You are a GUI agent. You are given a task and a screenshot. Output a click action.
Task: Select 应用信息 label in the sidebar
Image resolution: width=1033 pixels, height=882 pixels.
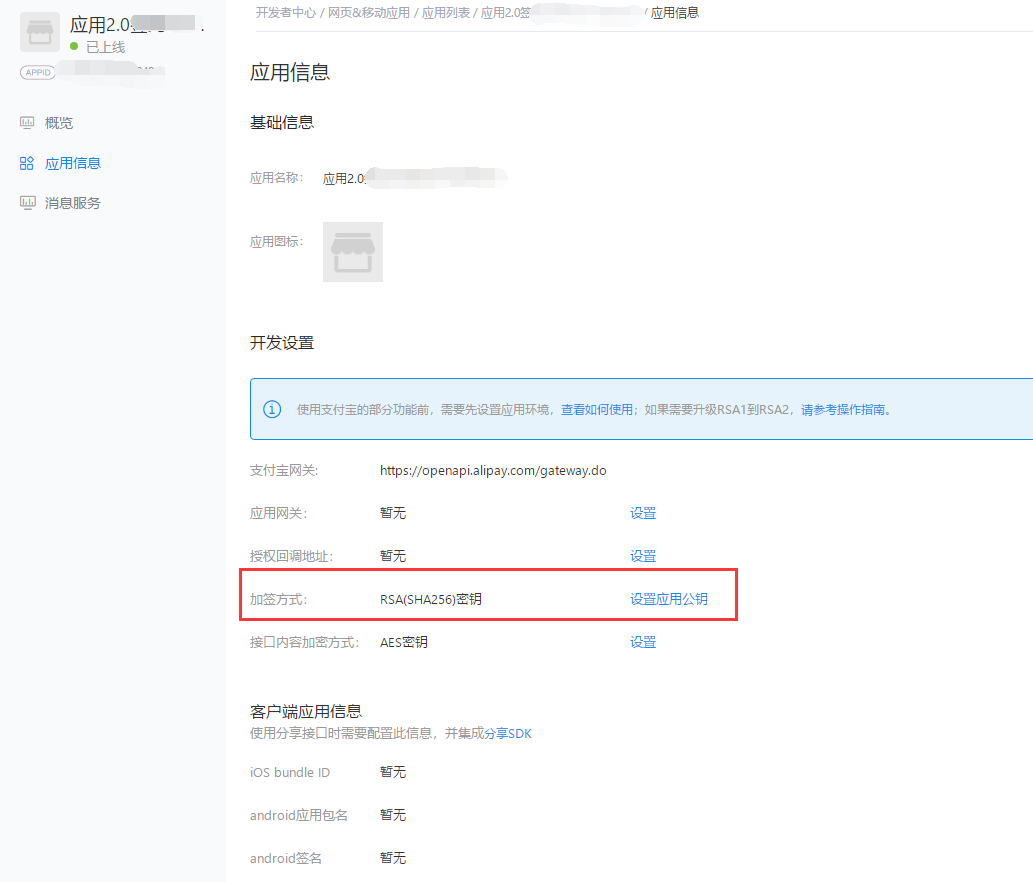tap(73, 163)
